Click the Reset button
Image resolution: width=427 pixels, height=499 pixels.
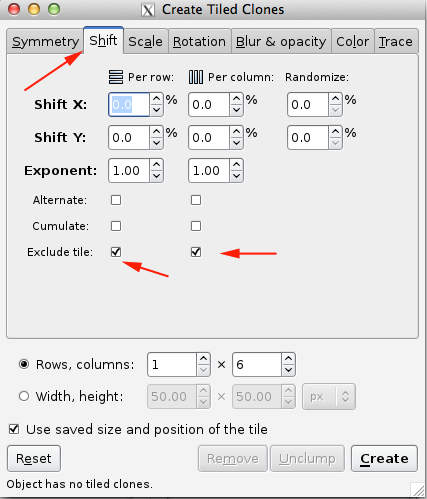click(34, 458)
